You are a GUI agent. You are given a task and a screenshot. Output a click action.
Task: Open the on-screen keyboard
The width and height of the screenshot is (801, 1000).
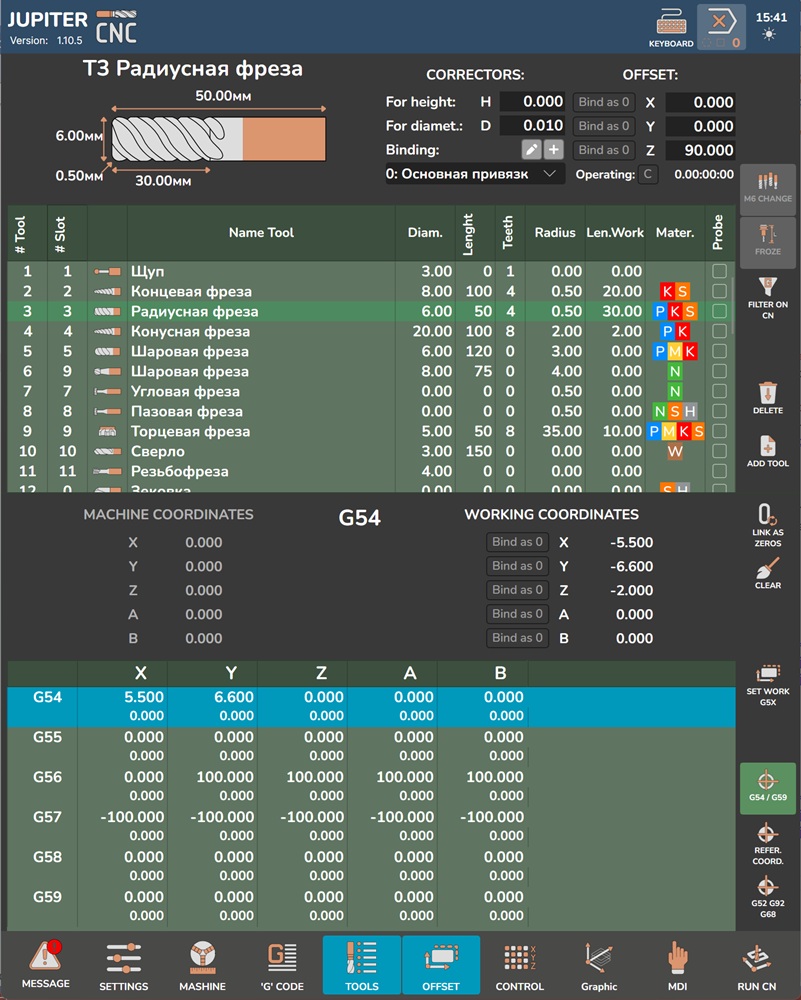pos(670,27)
